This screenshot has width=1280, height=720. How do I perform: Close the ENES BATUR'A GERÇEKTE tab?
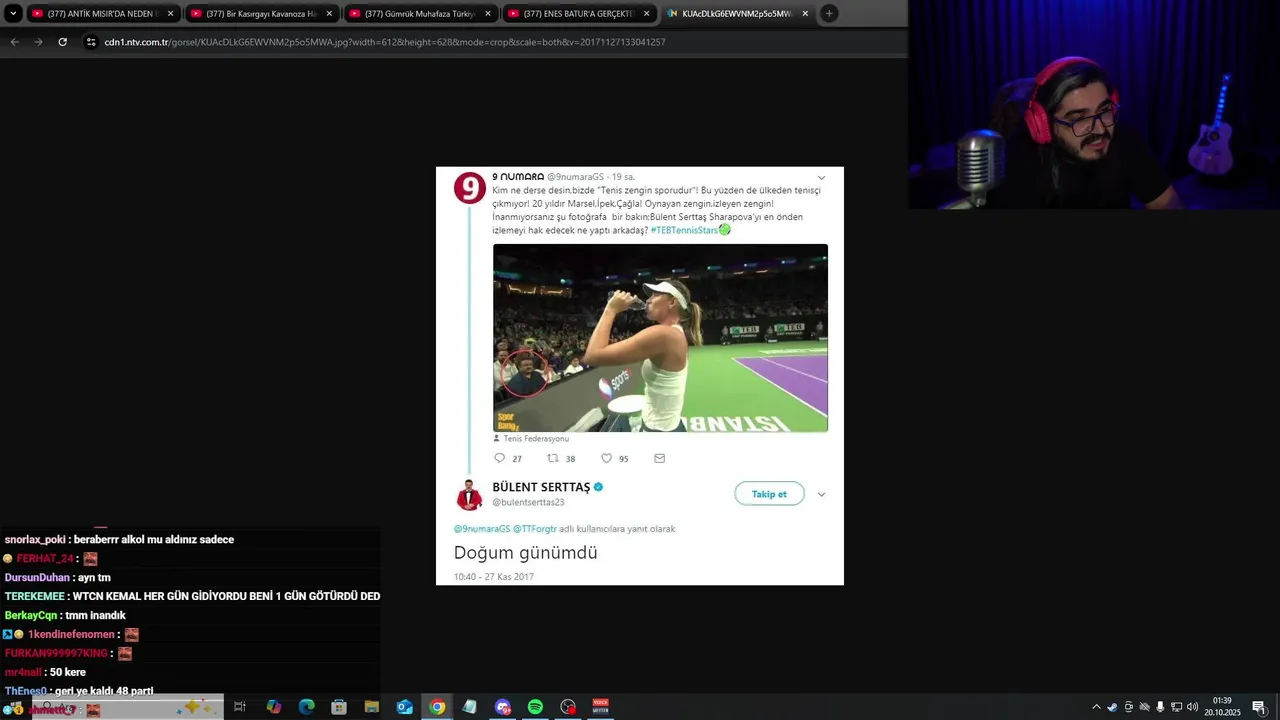647,14
